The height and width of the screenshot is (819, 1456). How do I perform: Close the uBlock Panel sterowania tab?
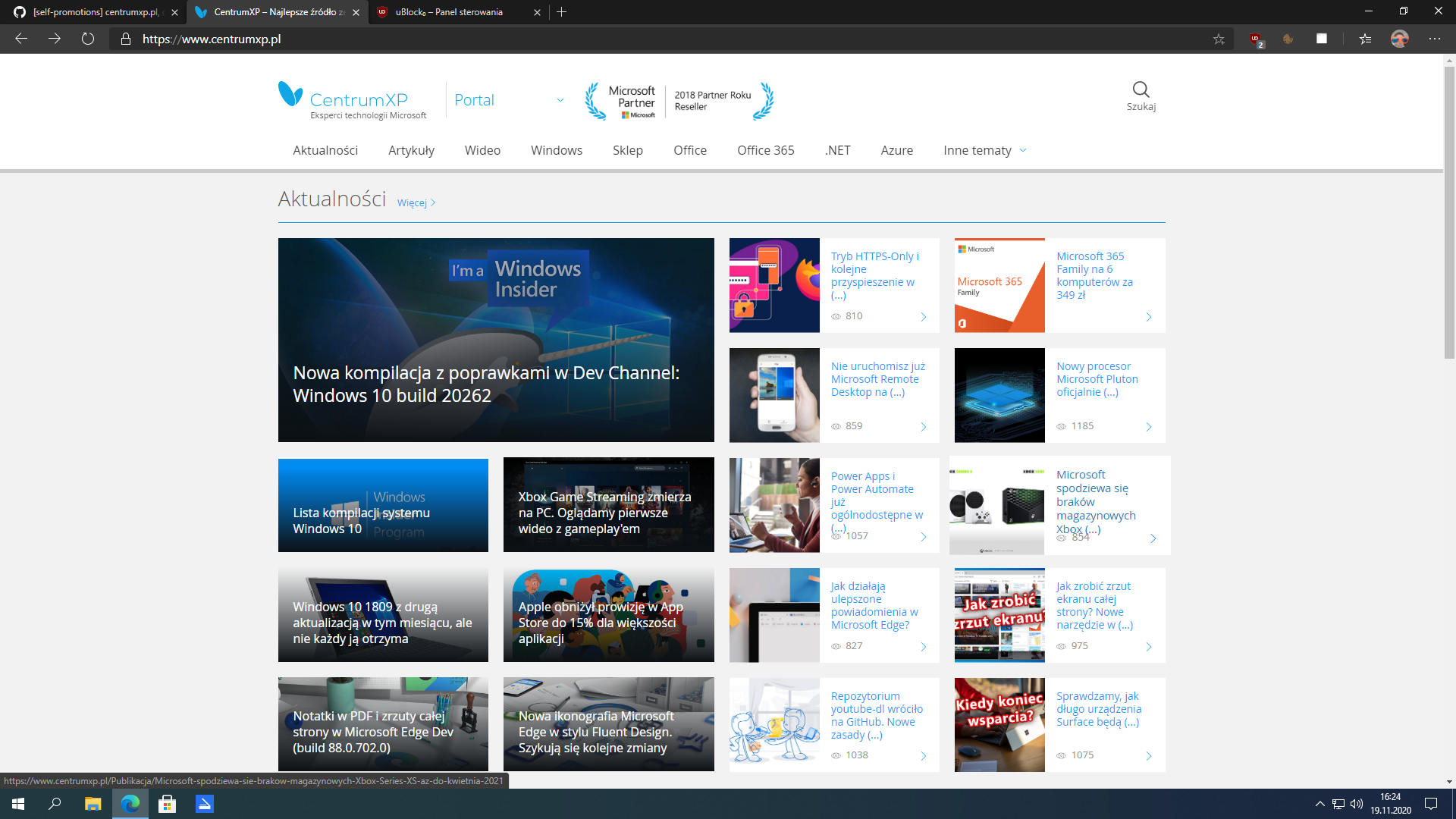point(538,12)
